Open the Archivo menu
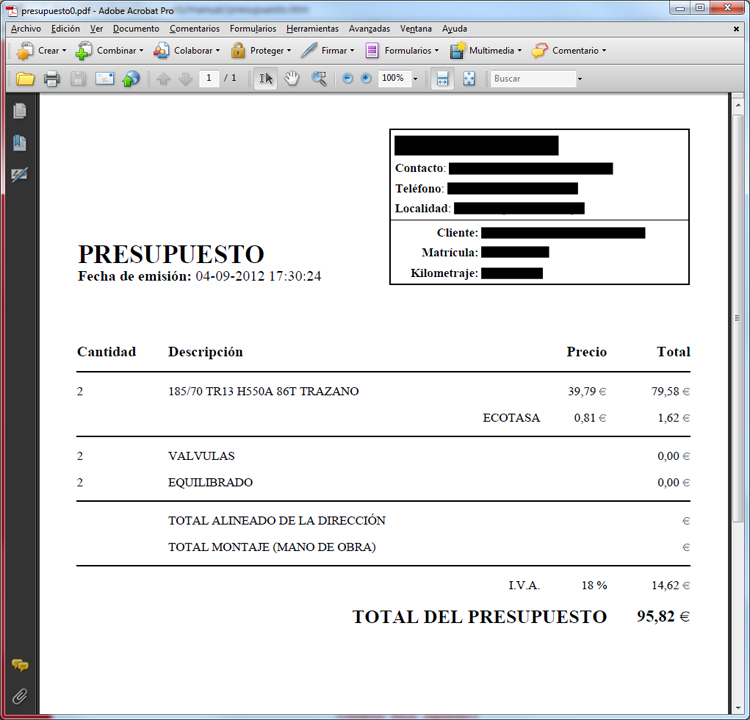 coord(26,29)
